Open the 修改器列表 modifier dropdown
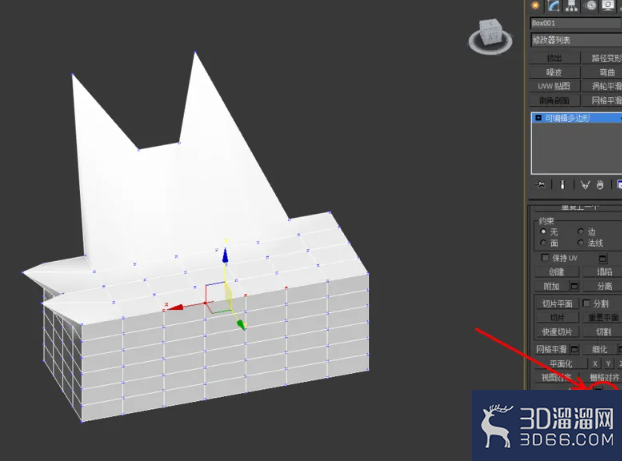This screenshot has height=461, width=622. click(x=576, y=40)
